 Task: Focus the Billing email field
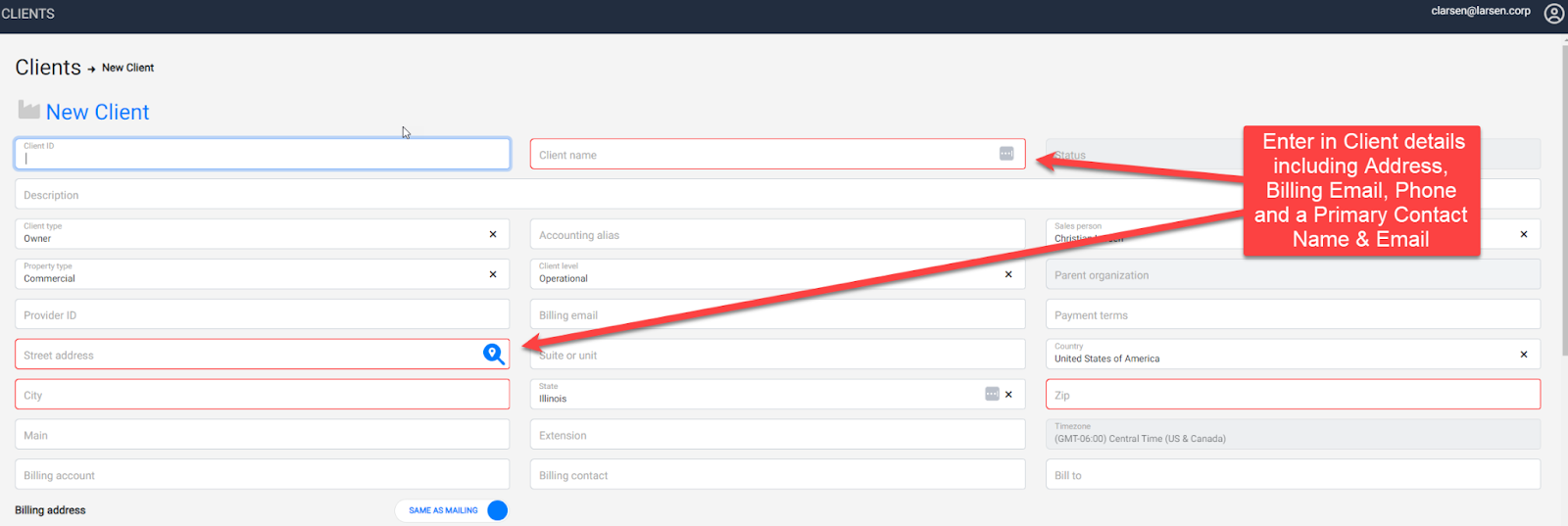(776, 314)
